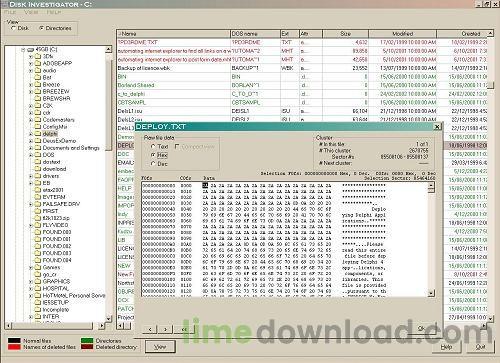Select the 'Backup of licence.wbk' file row
The width and height of the screenshot is (500, 363).
[x=302, y=68]
